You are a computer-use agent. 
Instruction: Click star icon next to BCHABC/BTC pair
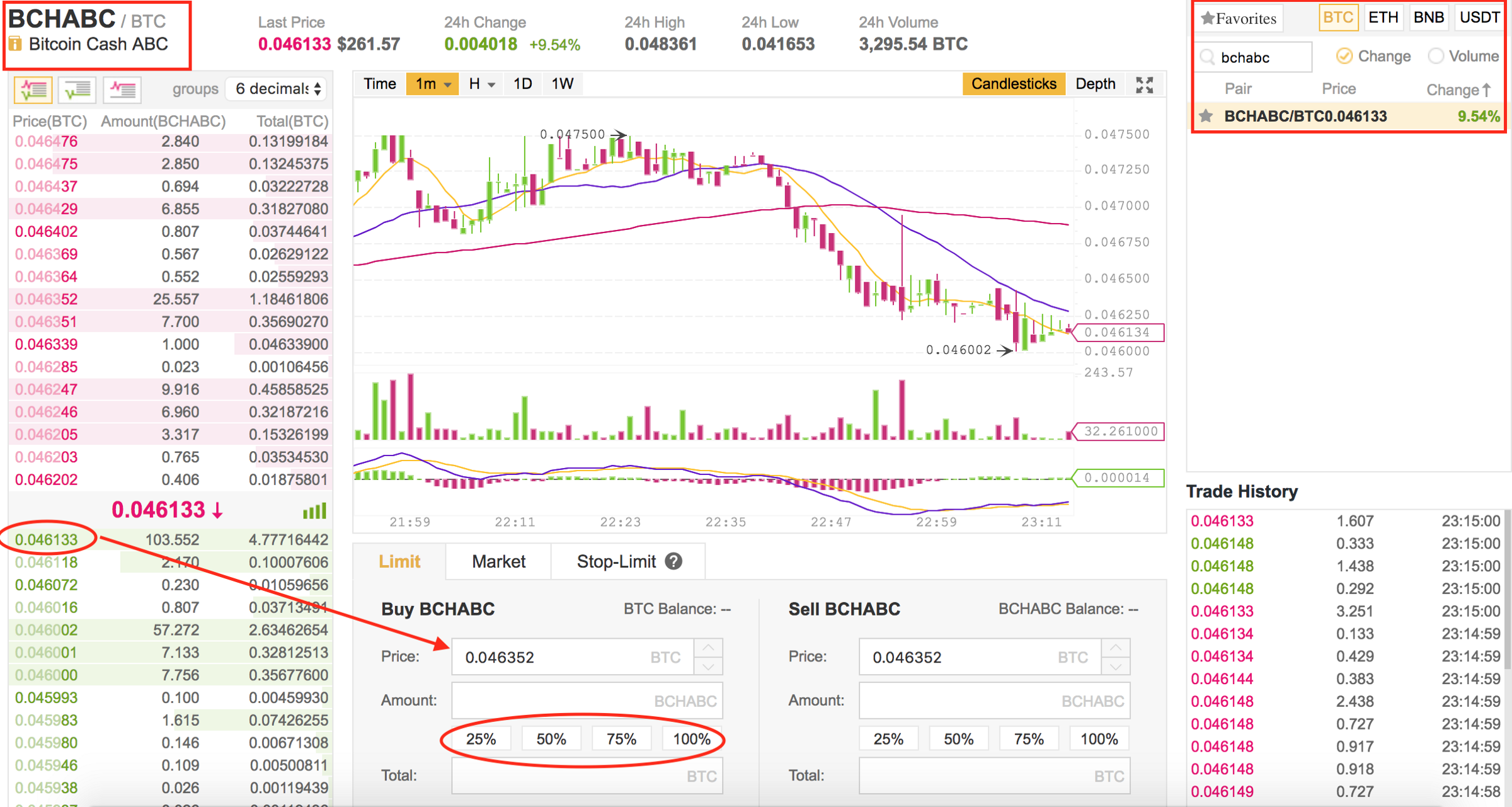[x=1206, y=116]
